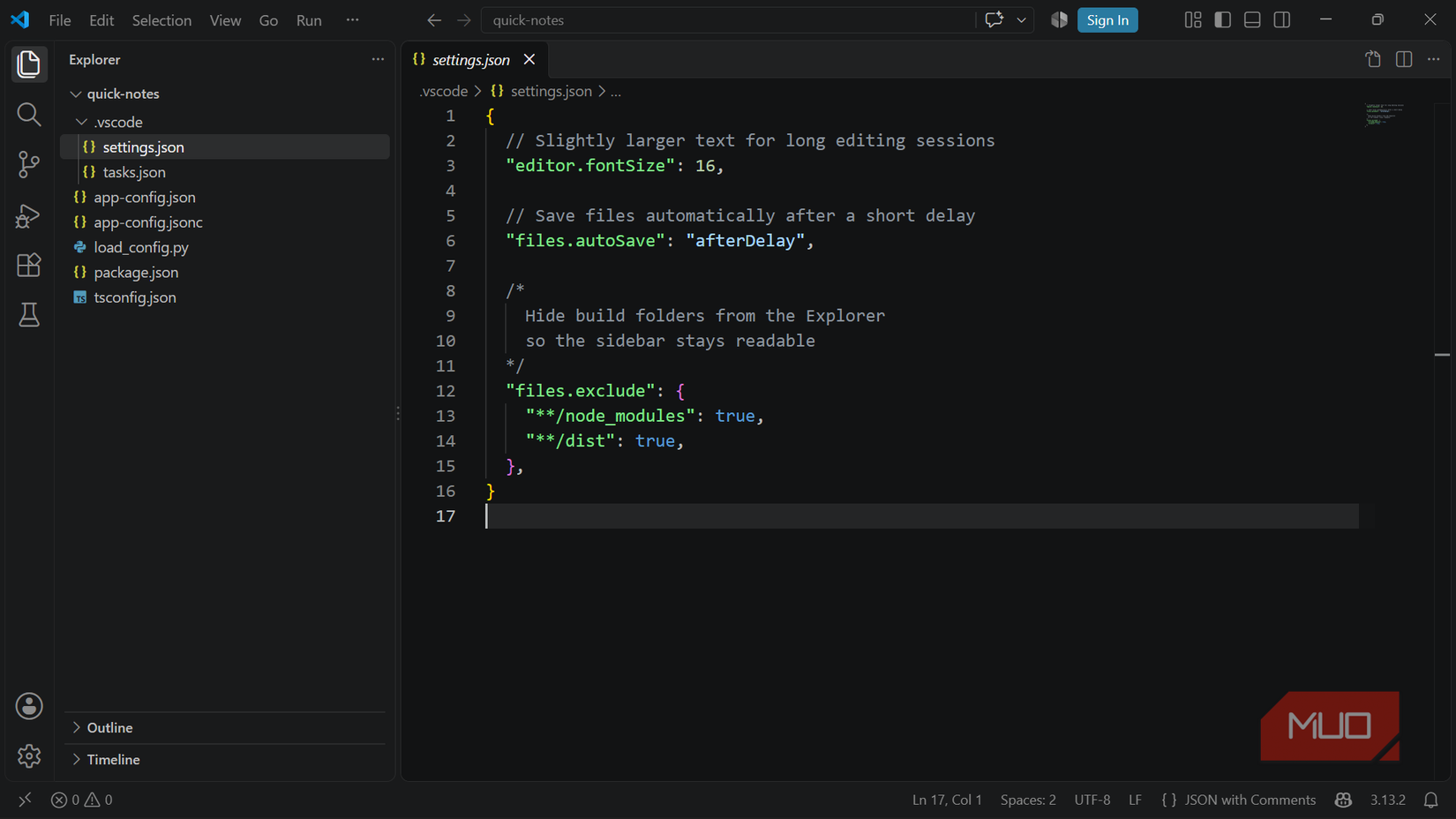The width and height of the screenshot is (1456, 819).
Task: Click the Ln 17, Col 1 indicator
Action: (947, 800)
